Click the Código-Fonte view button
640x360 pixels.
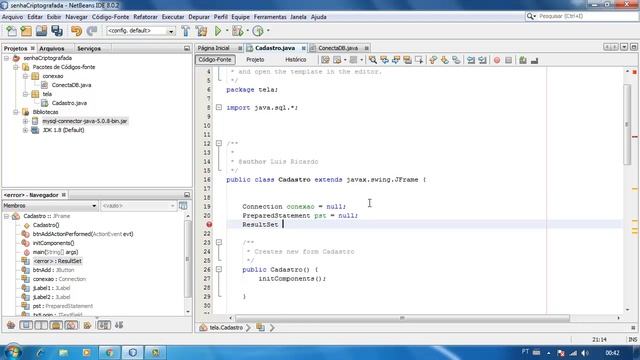coord(215,60)
